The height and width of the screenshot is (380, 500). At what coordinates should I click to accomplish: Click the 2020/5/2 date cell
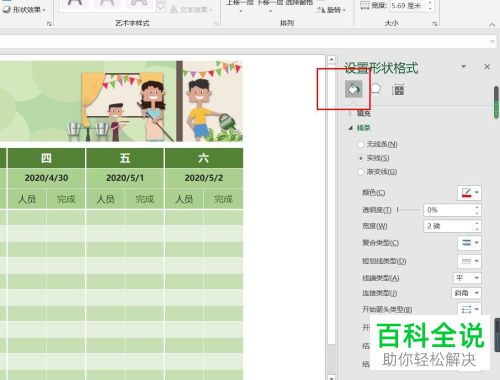pos(204,178)
